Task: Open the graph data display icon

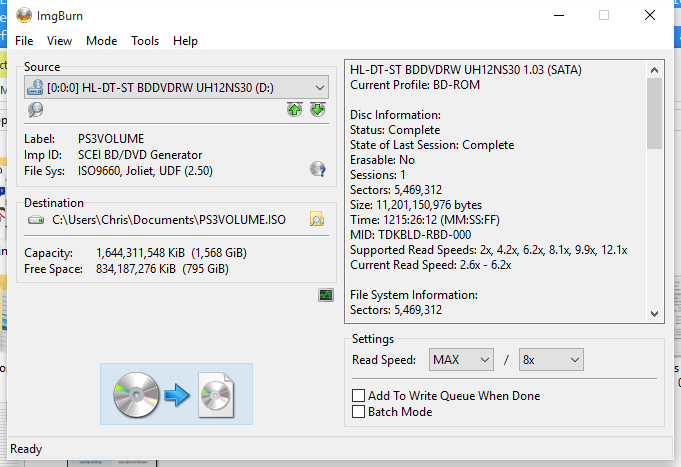Action: 326,295
